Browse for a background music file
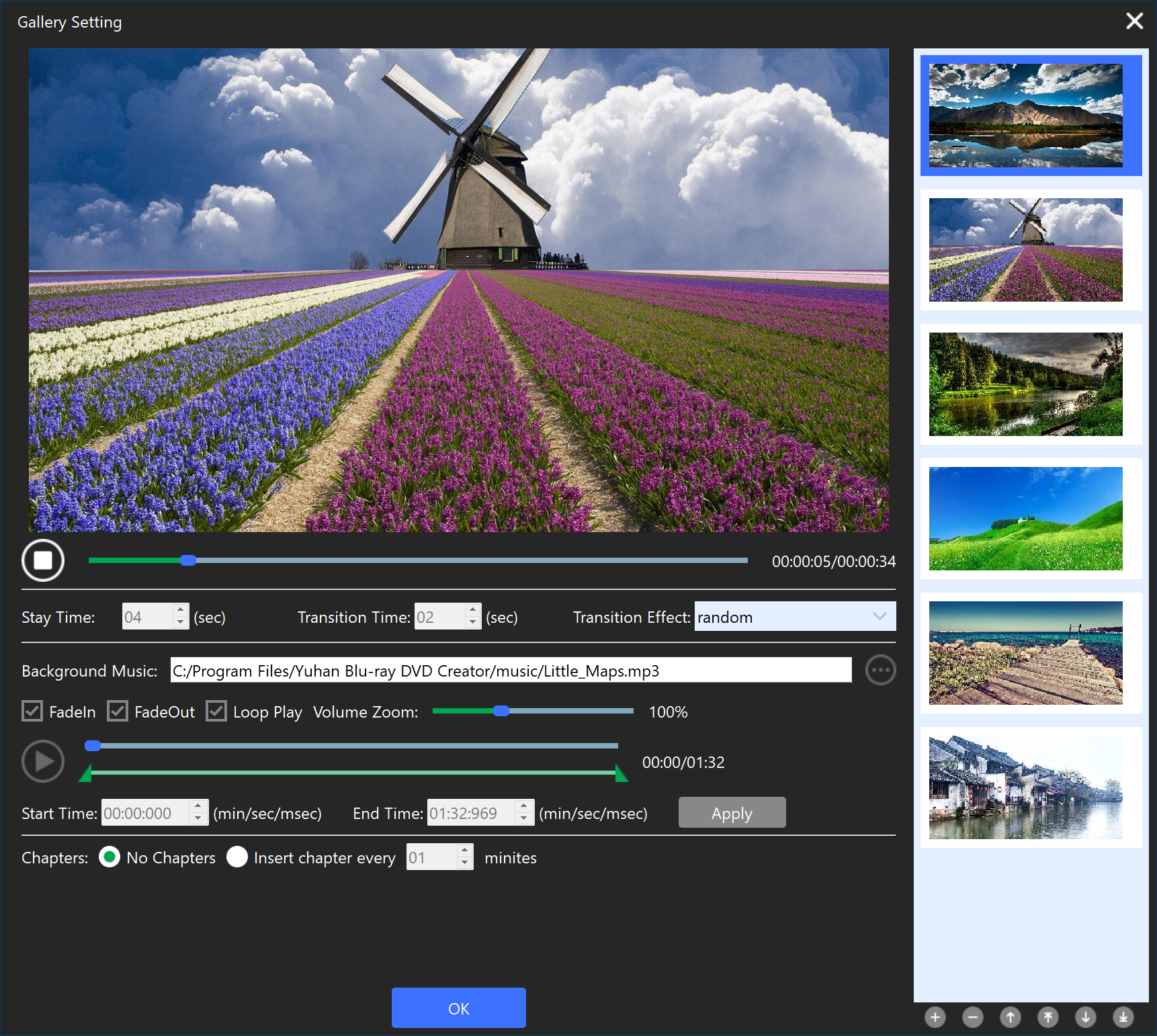1157x1036 pixels. (880, 671)
